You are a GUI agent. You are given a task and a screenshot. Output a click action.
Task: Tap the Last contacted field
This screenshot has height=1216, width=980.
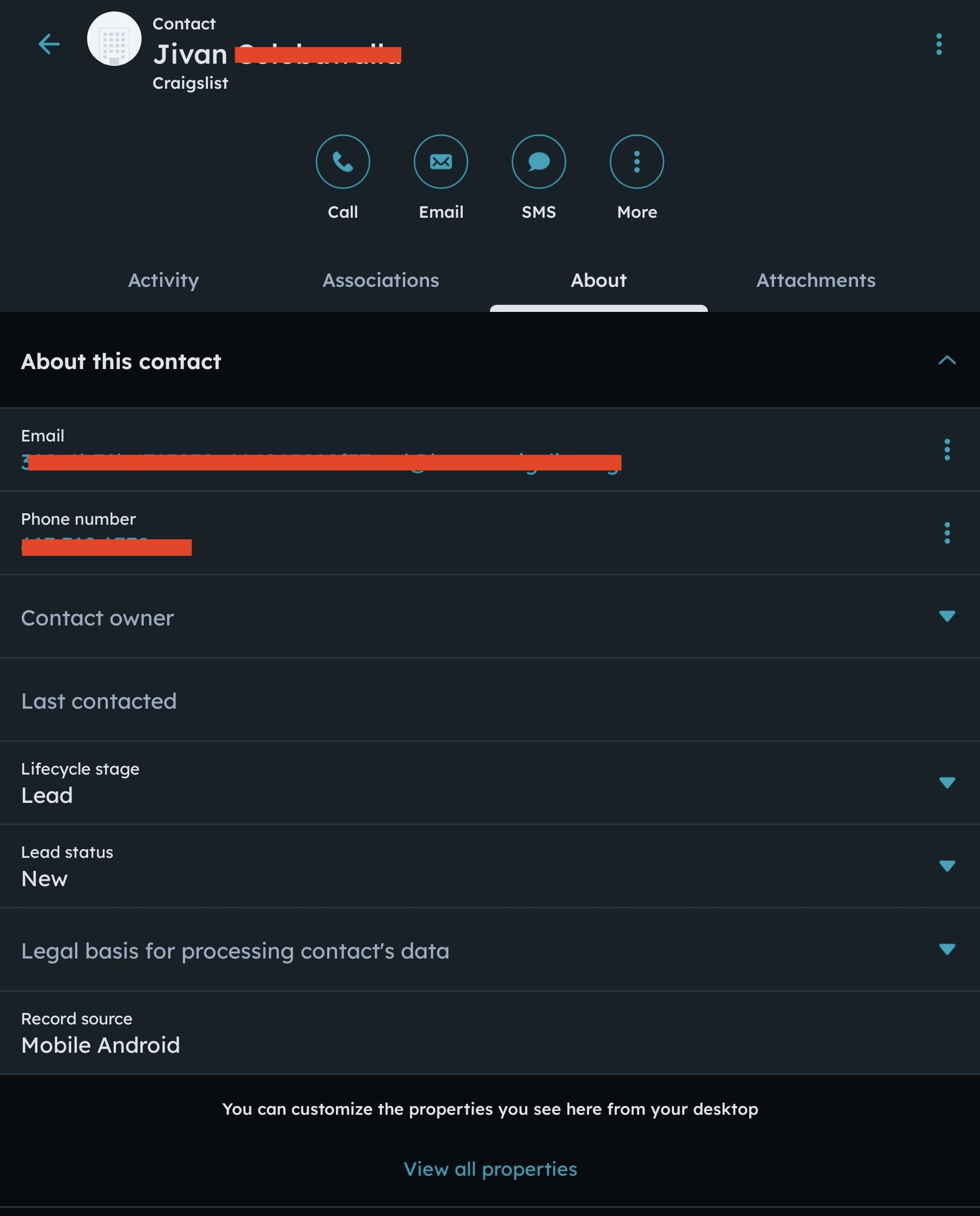click(x=99, y=702)
